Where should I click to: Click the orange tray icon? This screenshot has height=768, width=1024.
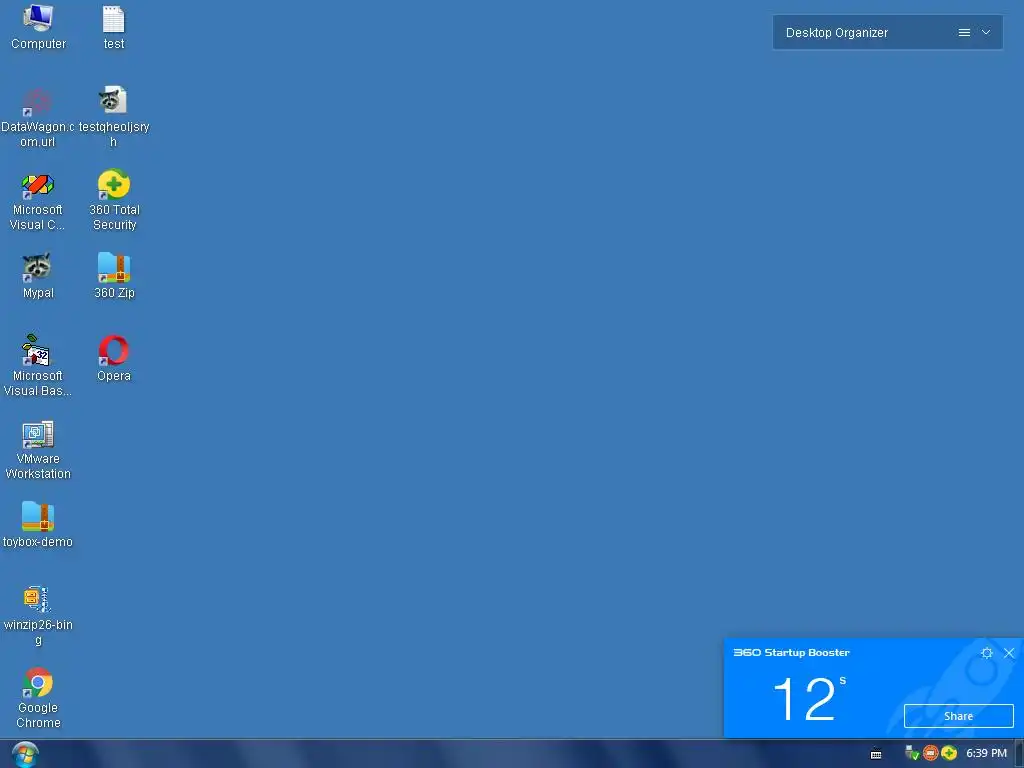coord(931,753)
